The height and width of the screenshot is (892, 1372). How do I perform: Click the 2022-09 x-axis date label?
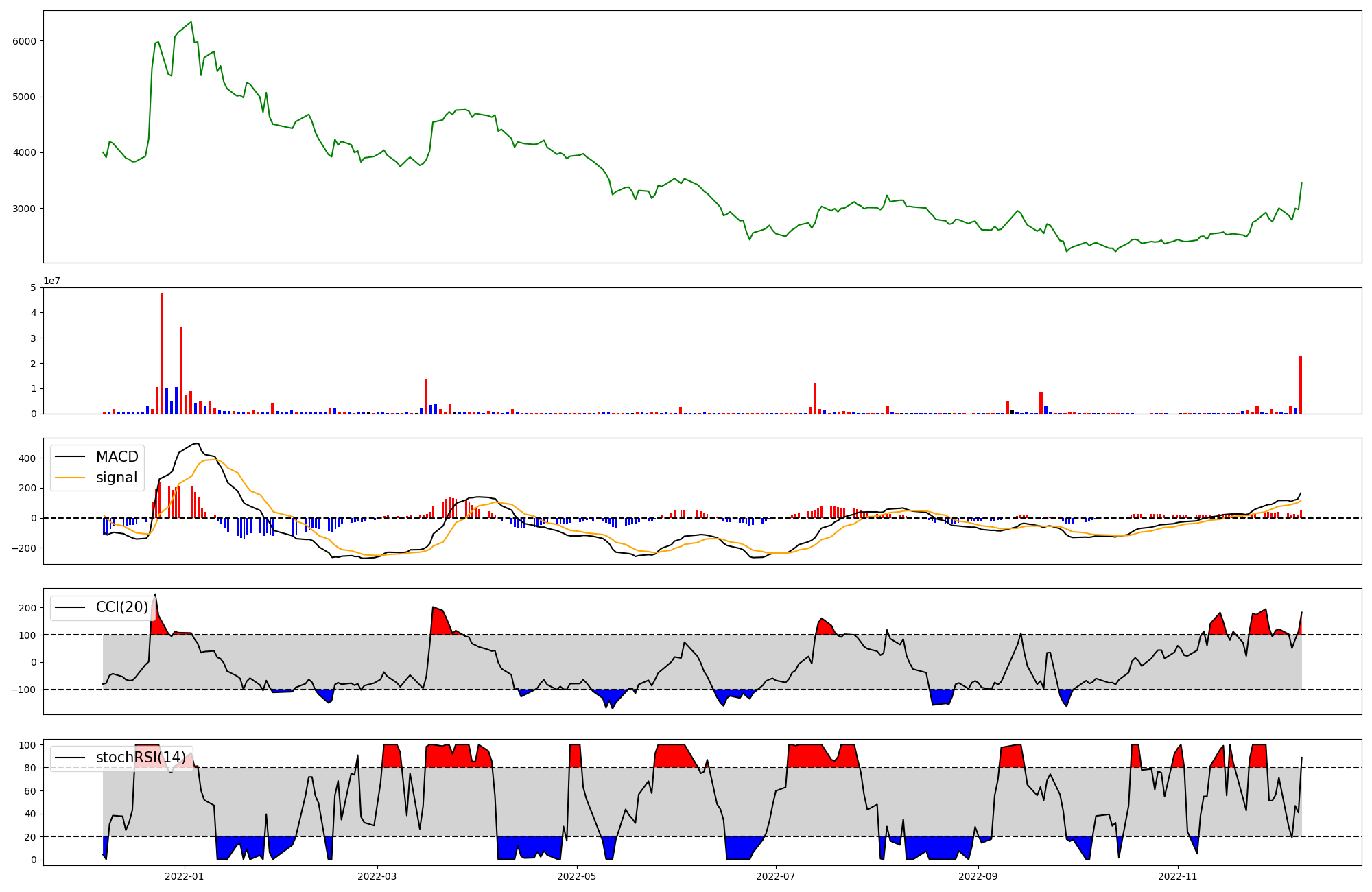(x=978, y=876)
